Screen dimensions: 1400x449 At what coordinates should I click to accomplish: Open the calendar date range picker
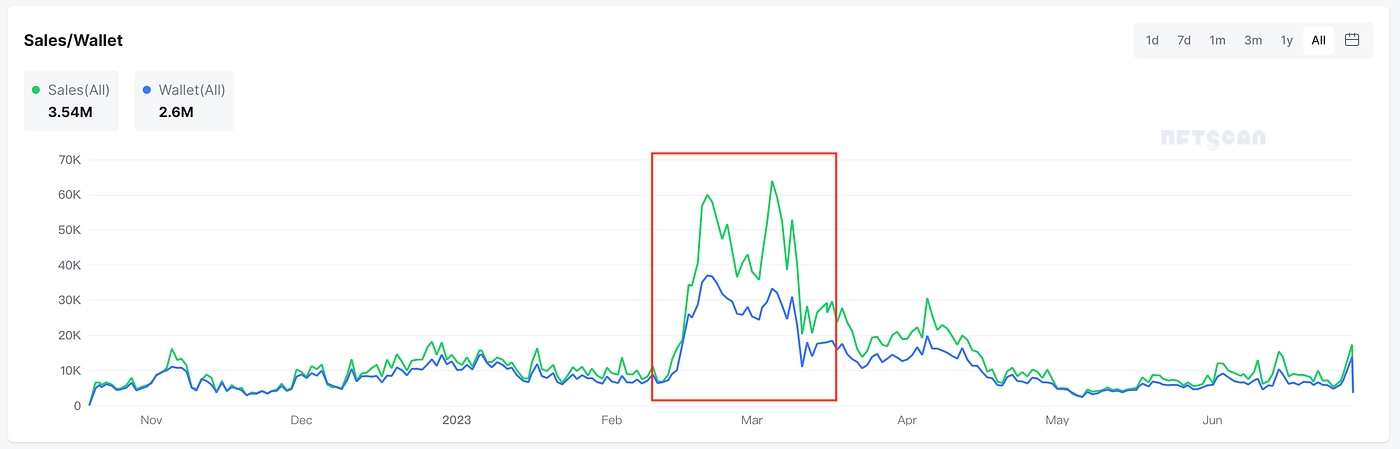(x=1352, y=40)
